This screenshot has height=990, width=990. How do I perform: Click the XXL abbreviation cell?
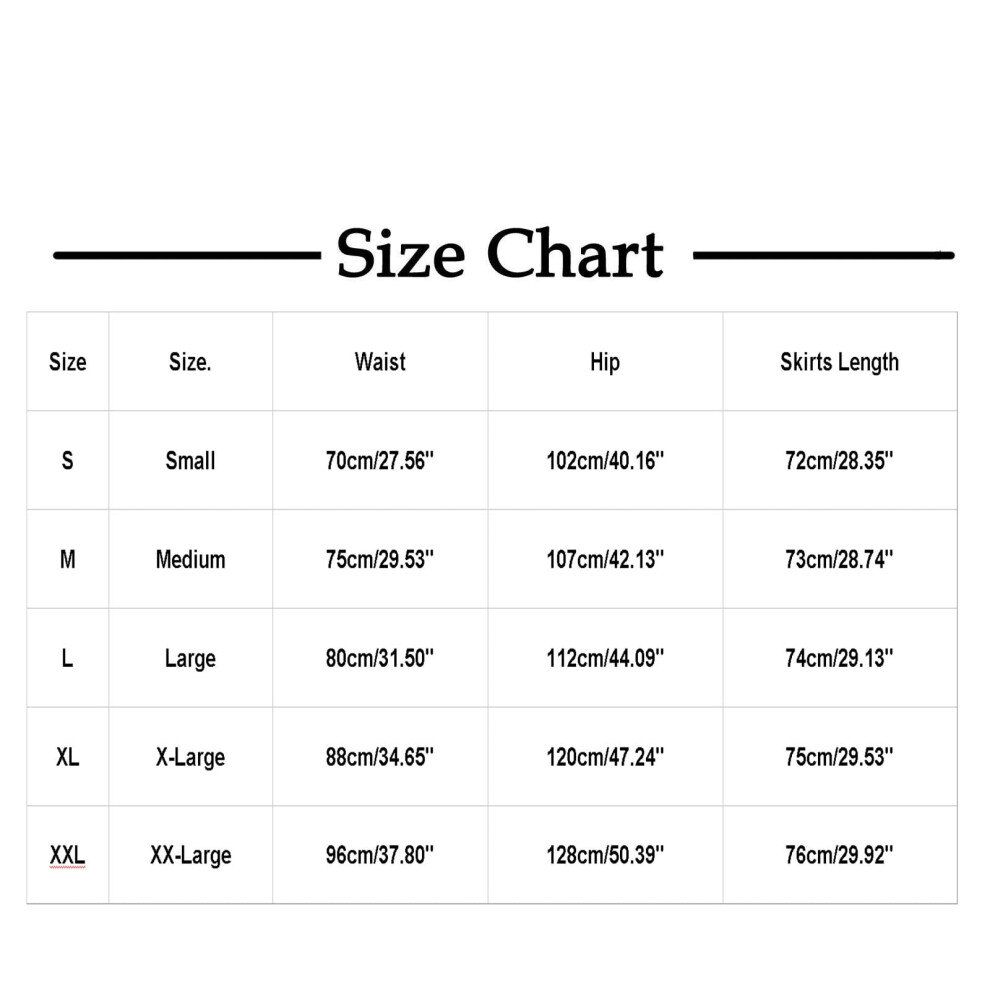pos(68,855)
